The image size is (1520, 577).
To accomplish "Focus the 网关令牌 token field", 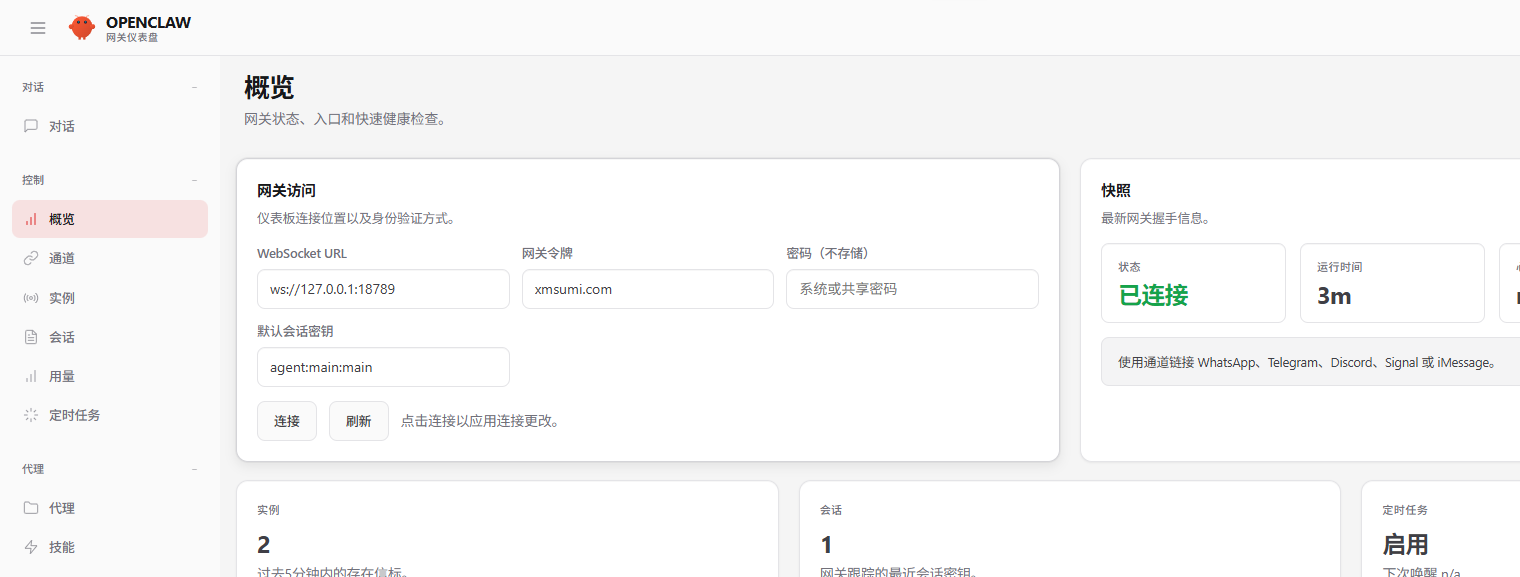I will (647, 289).
